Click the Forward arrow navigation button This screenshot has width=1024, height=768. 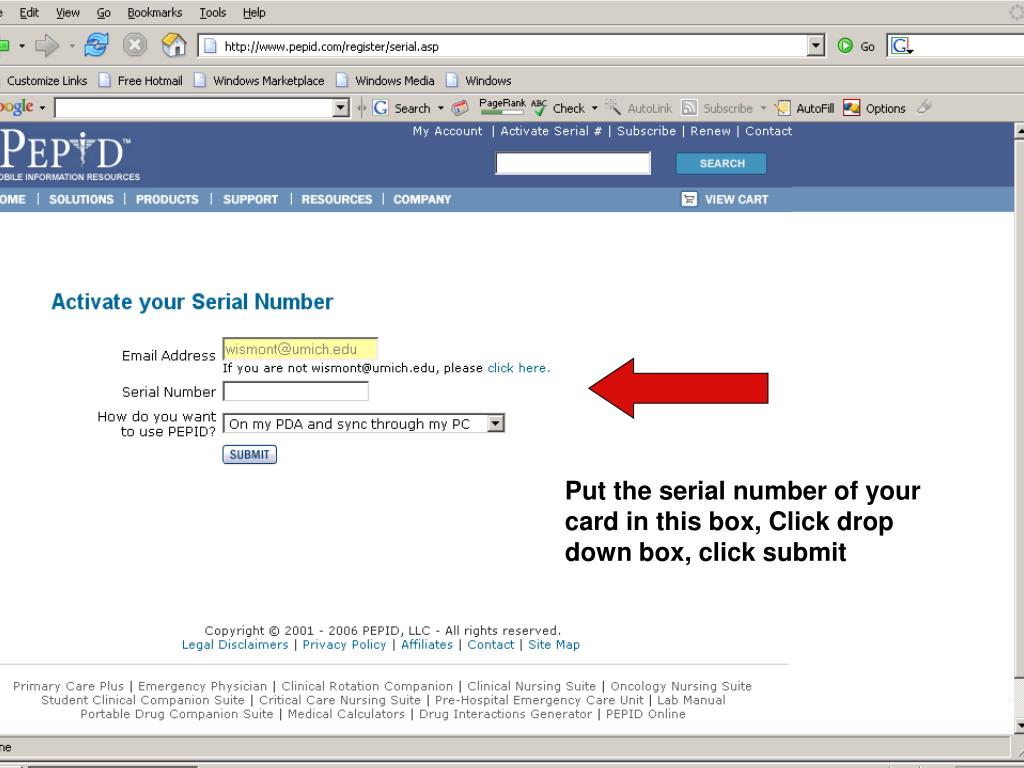[x=46, y=46]
